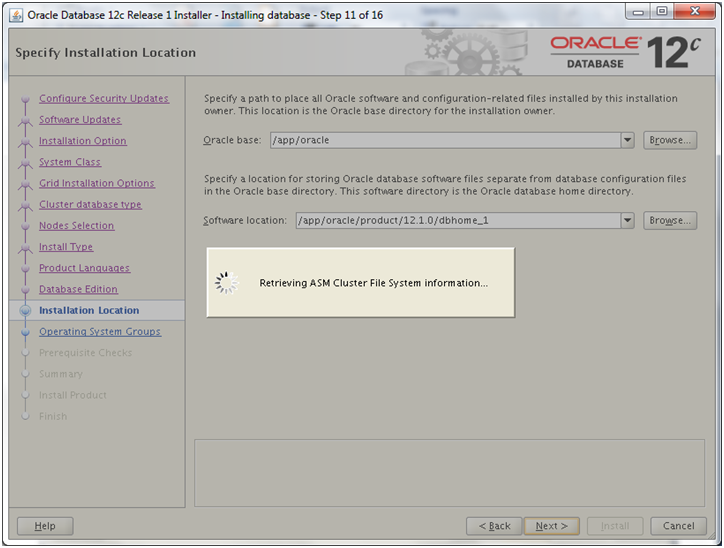Click the spinning progress indicator icon
724x548 pixels.
pyautogui.click(x=226, y=283)
